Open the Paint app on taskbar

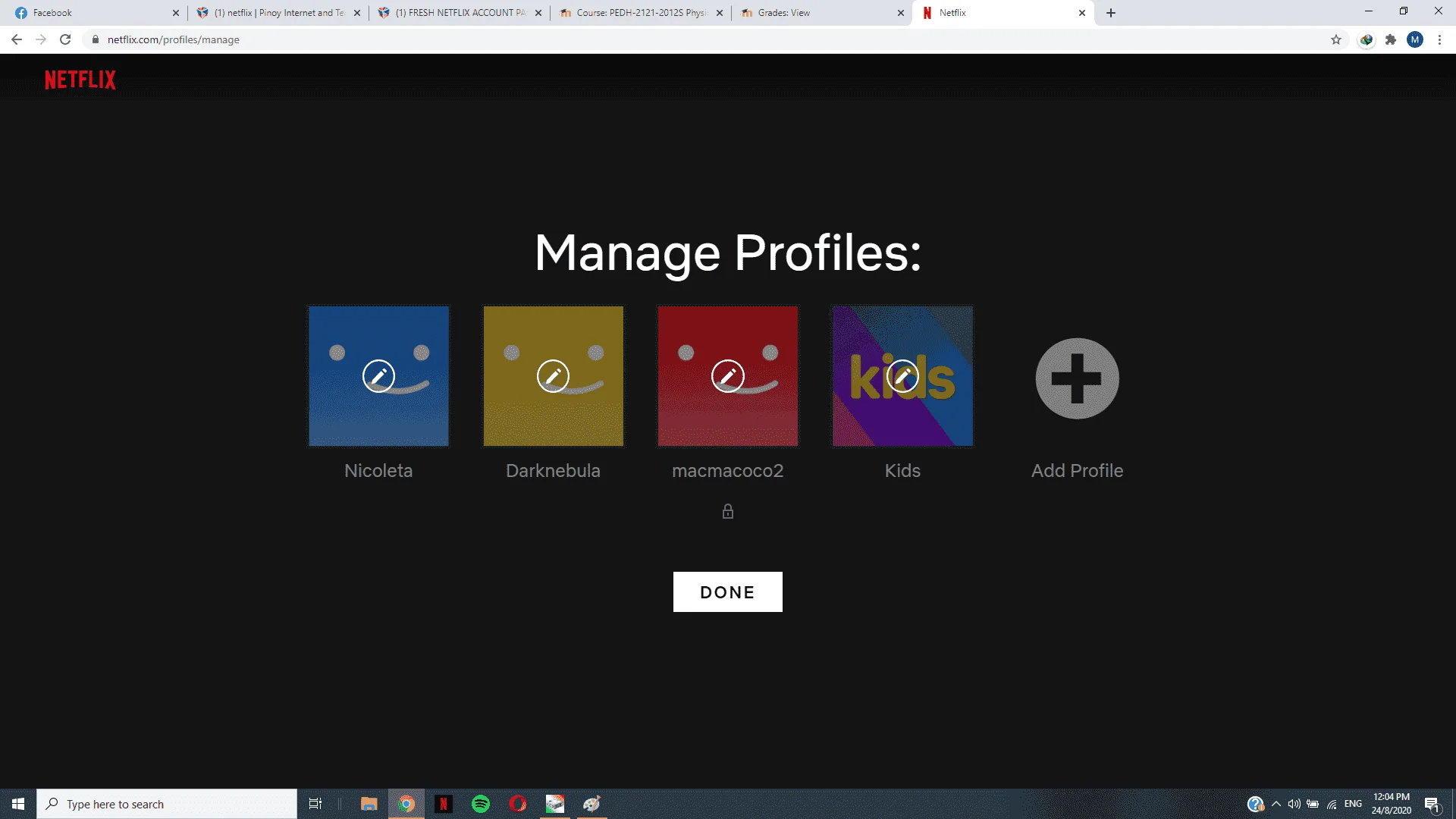point(592,804)
